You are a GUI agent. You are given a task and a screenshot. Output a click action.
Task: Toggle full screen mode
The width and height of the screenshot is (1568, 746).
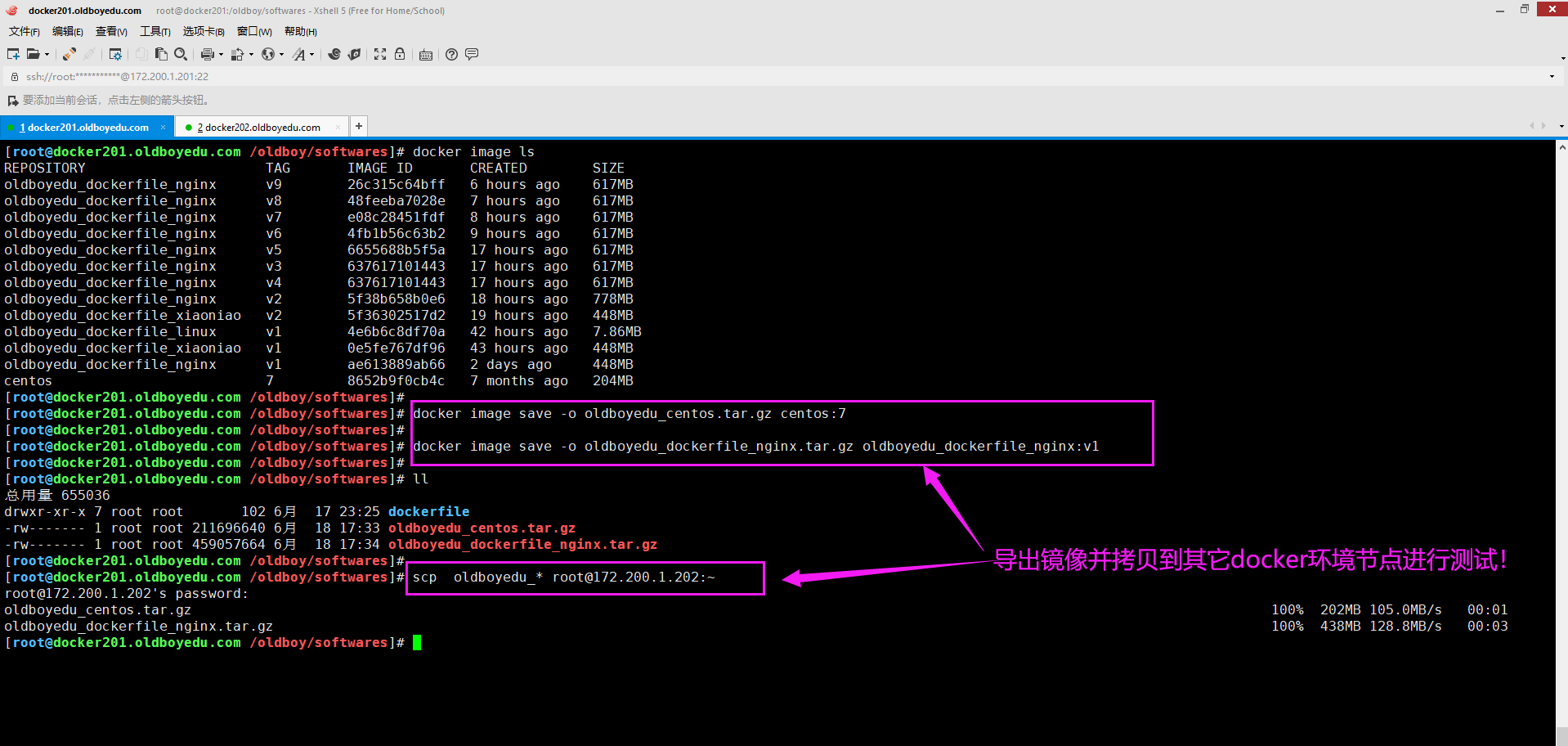point(380,54)
